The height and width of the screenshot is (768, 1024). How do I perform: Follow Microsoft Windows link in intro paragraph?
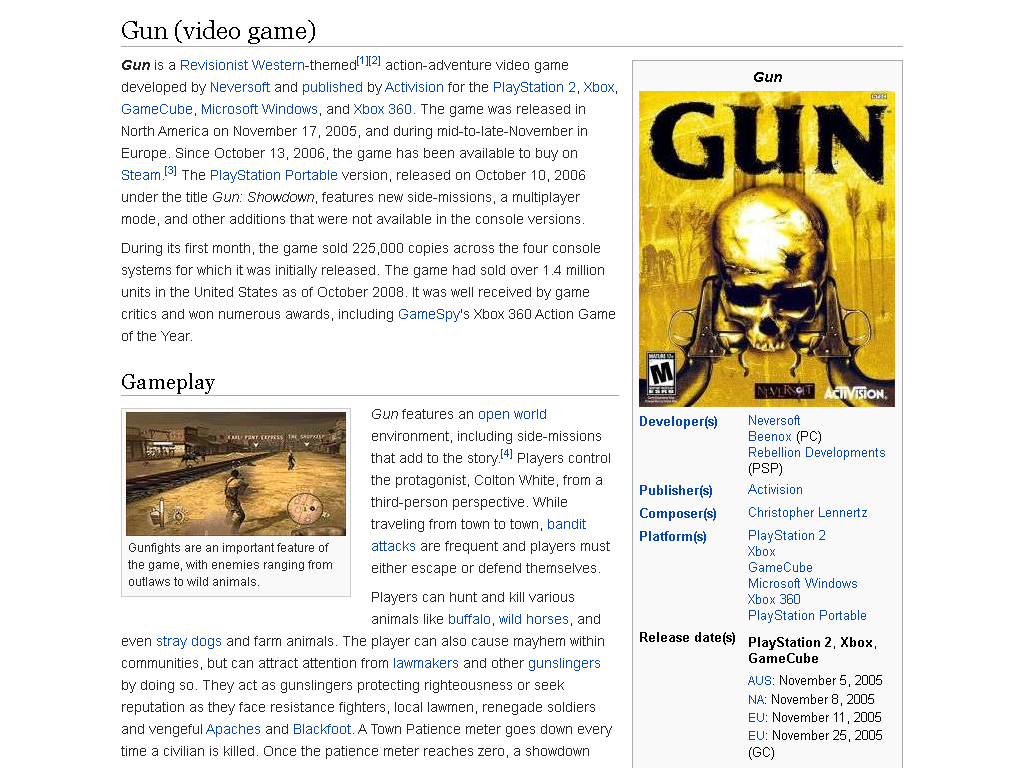tap(259, 109)
